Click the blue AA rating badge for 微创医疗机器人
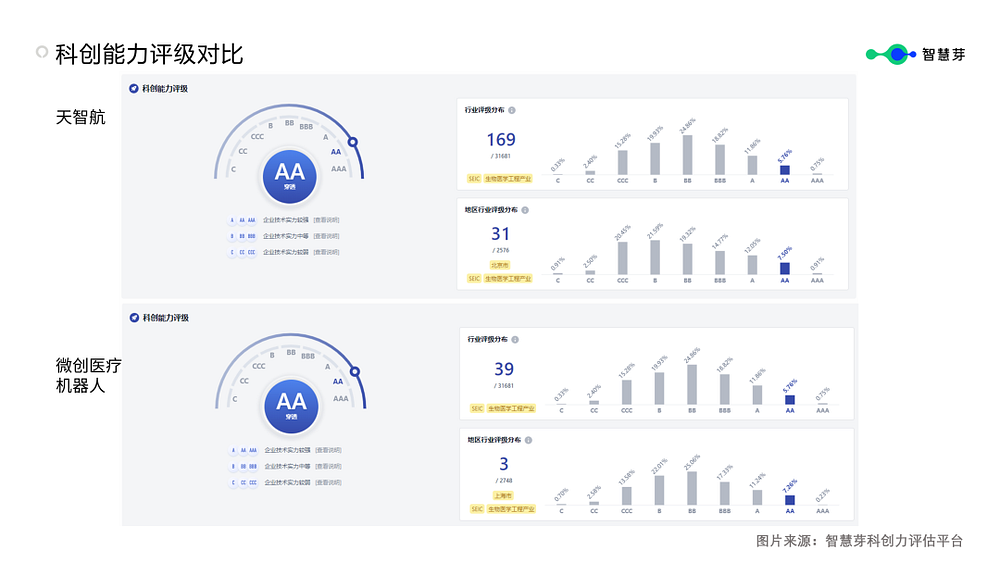This screenshot has width=1000, height=563. point(291,406)
